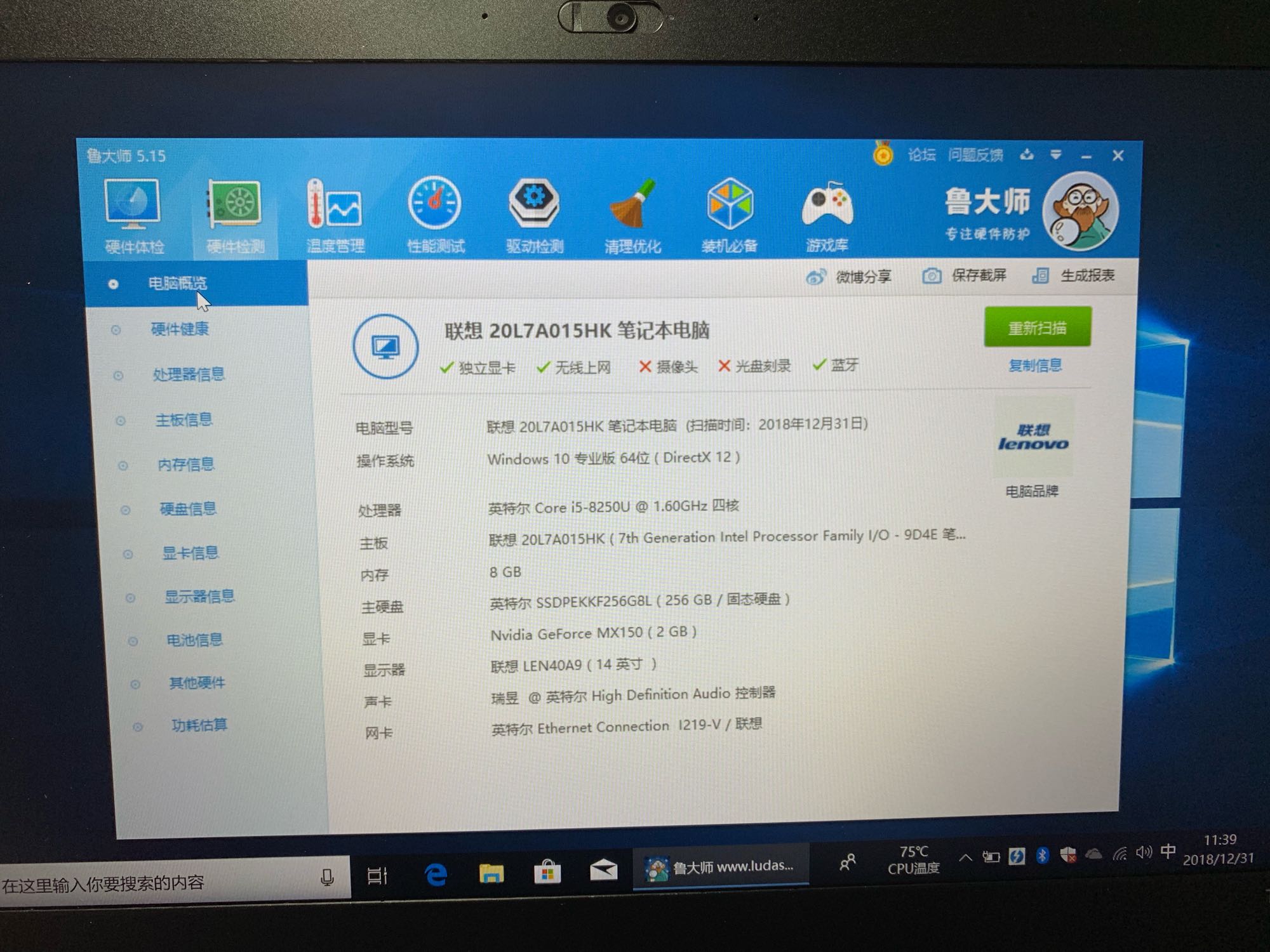Select the 显卡信息 sidebar entry
This screenshot has width=1270, height=952.
click(x=190, y=553)
